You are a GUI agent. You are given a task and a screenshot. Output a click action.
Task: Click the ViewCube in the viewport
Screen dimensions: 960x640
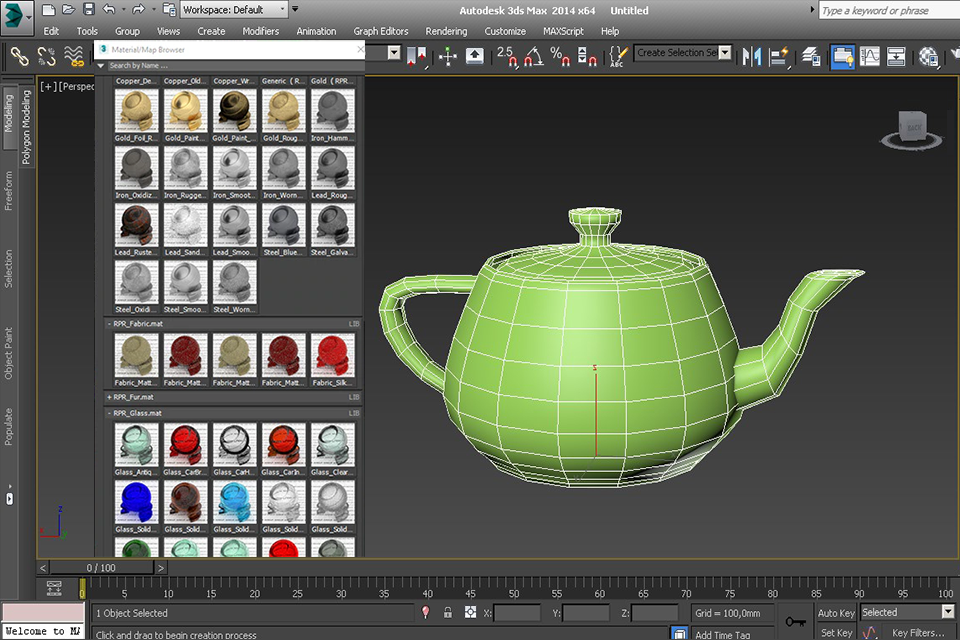911,128
